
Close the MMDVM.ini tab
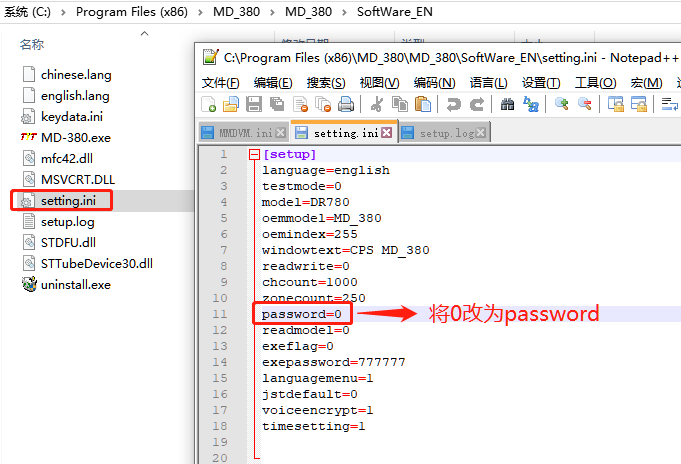click(x=281, y=133)
